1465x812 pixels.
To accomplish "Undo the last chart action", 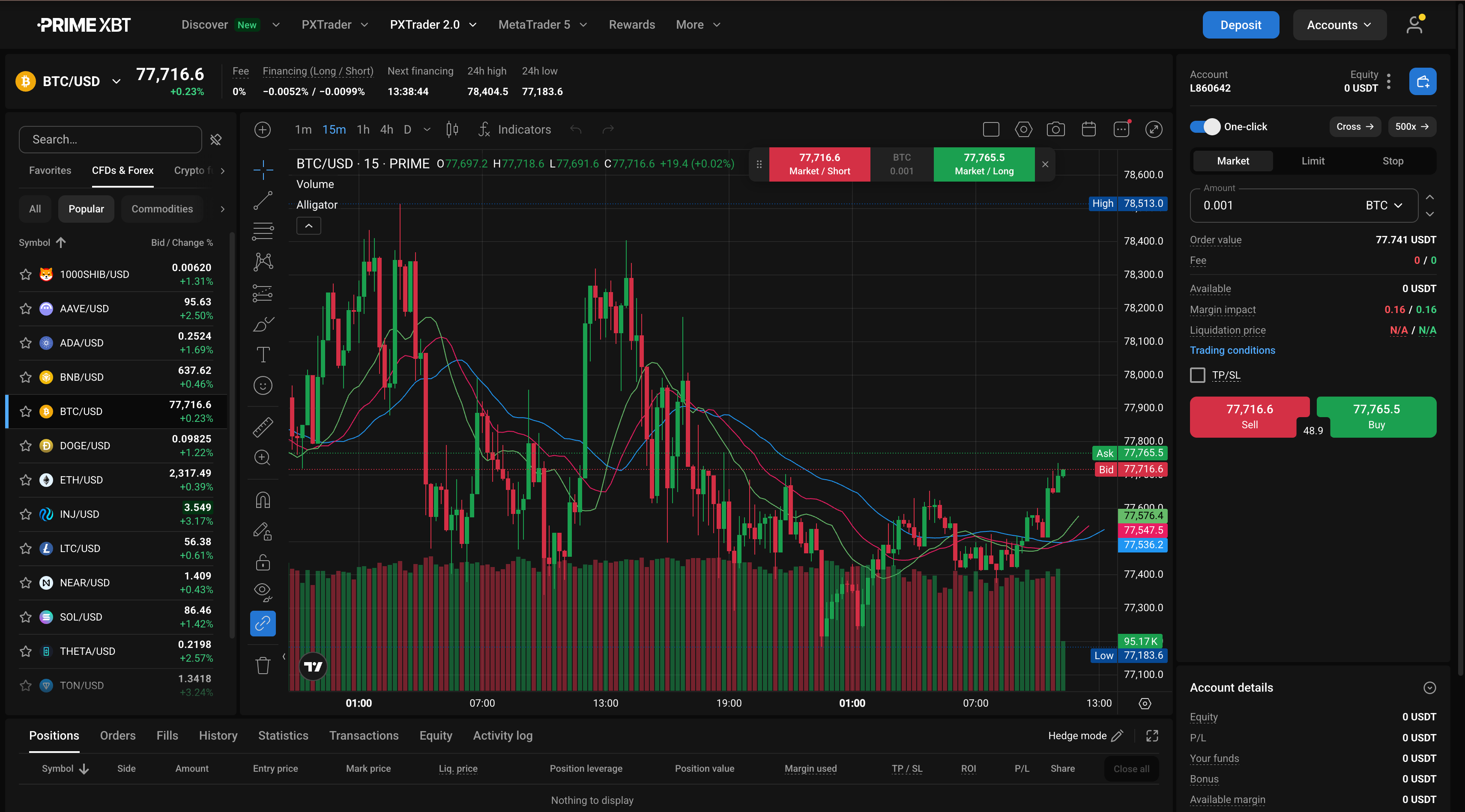I will 576,130.
